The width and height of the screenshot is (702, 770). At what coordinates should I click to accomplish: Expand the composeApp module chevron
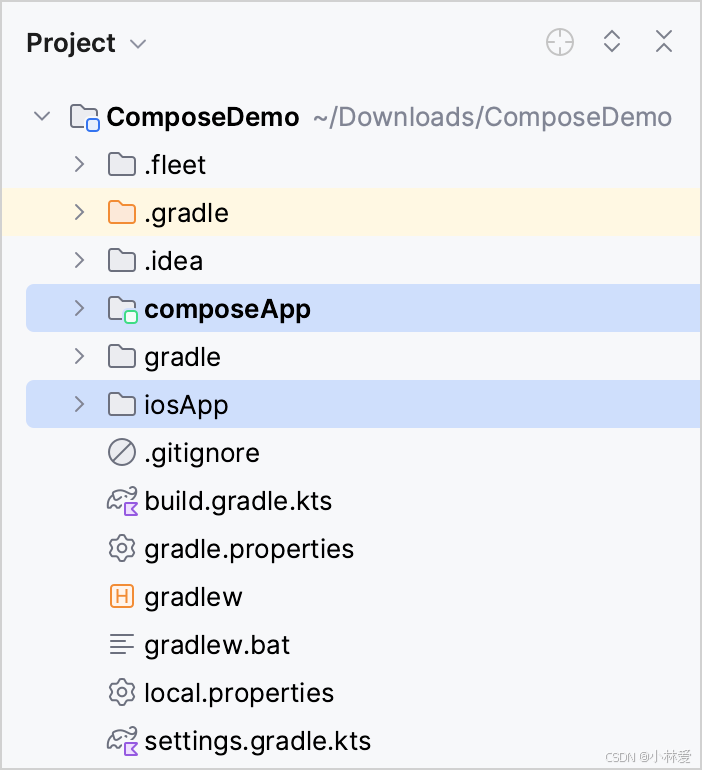point(80,308)
